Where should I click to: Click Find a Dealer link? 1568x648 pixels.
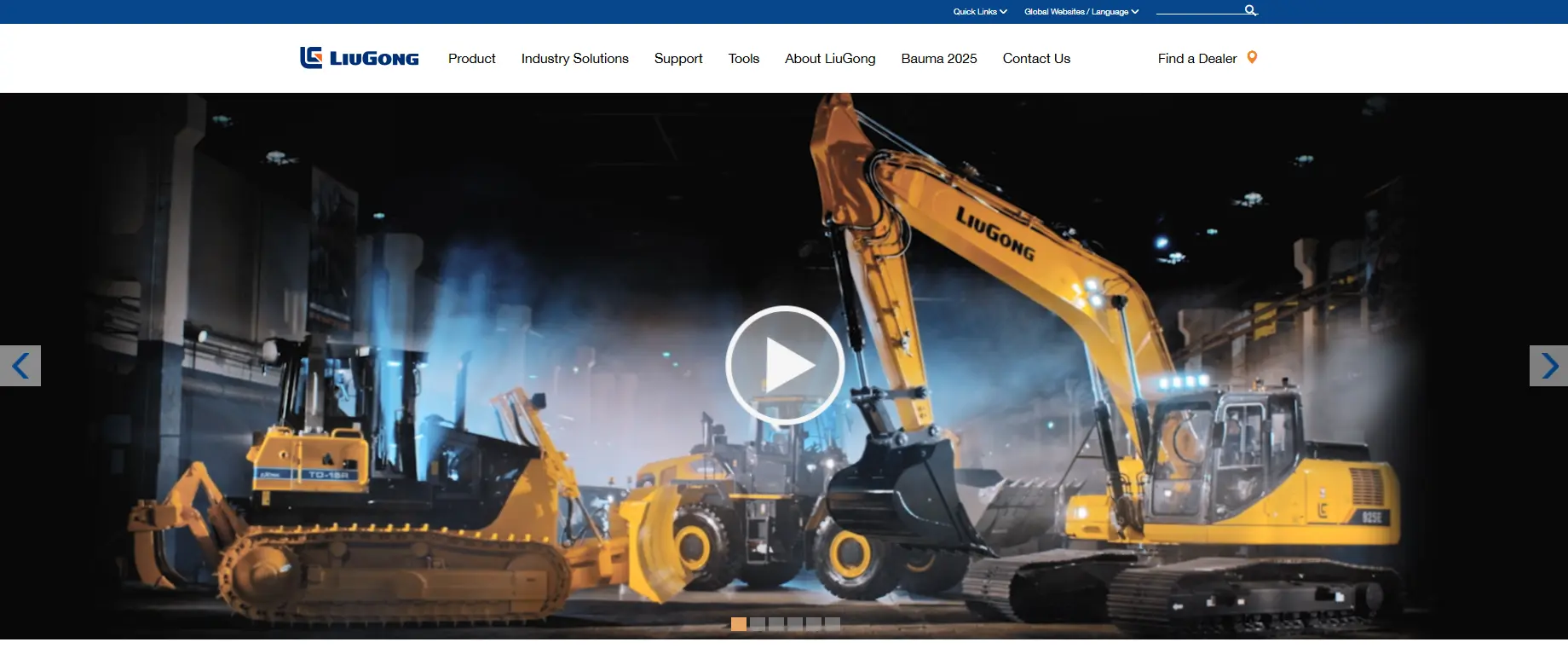coord(1197,58)
